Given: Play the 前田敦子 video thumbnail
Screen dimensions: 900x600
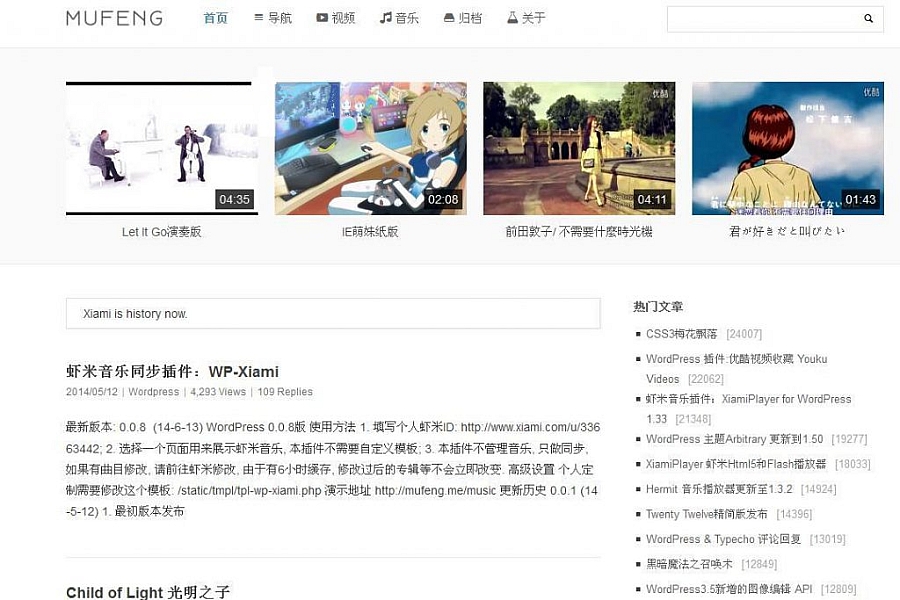Looking at the screenshot, I should pos(579,148).
